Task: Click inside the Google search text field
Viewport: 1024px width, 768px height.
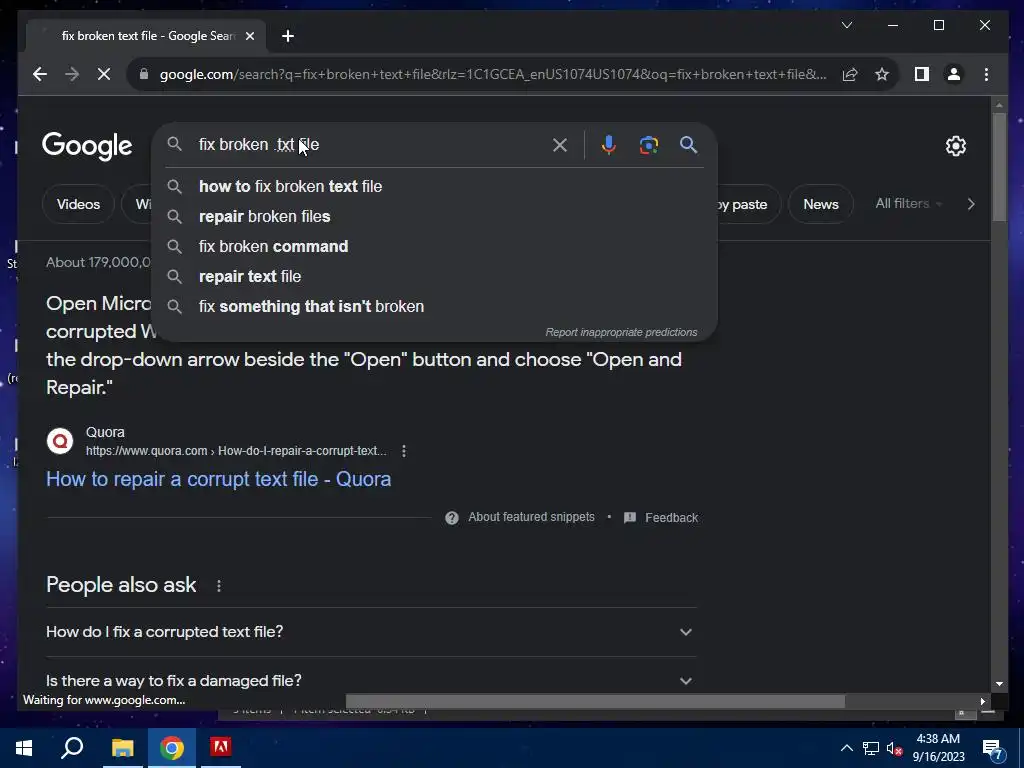Action: 369,144
